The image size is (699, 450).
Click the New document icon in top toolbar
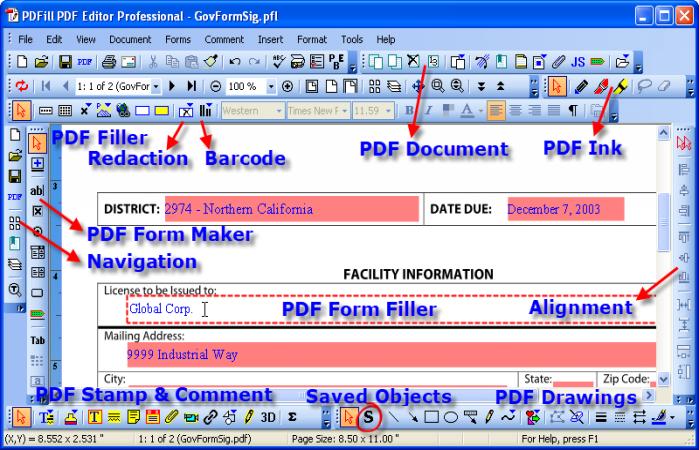tap(21, 62)
